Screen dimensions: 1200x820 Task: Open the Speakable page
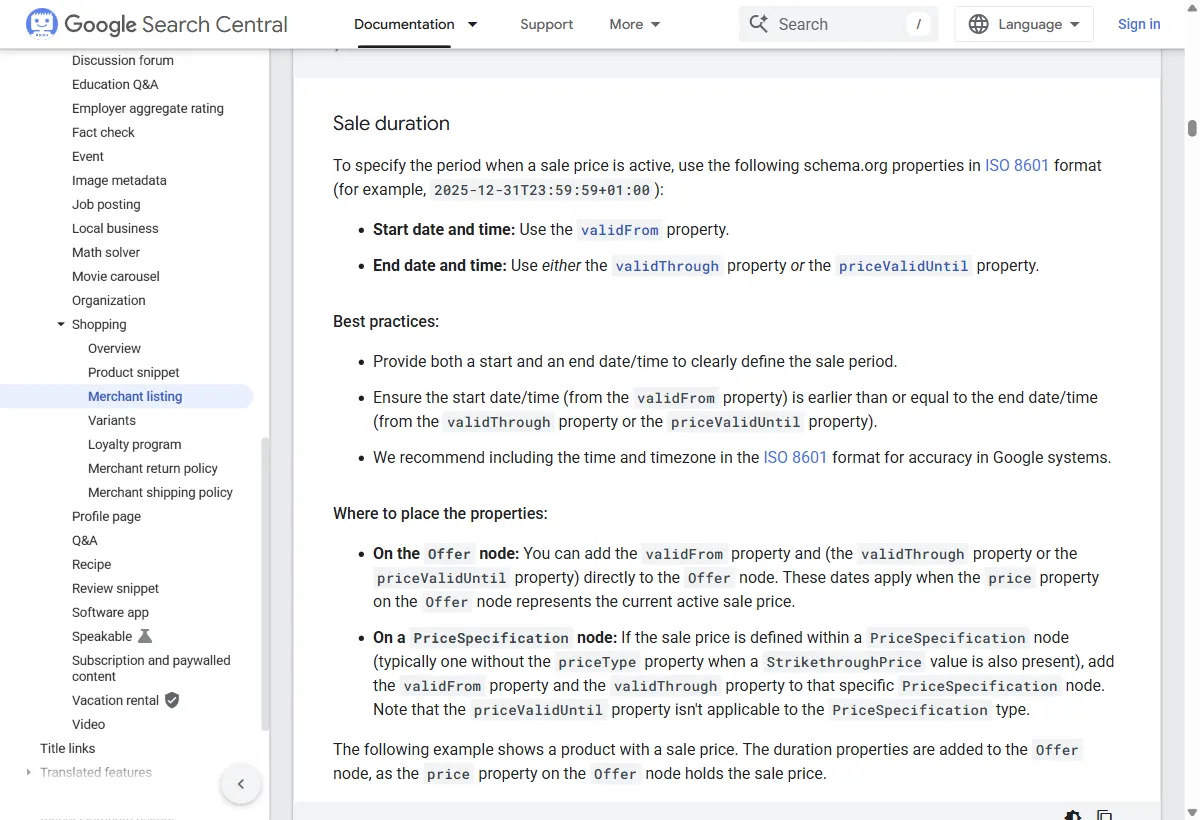102,636
